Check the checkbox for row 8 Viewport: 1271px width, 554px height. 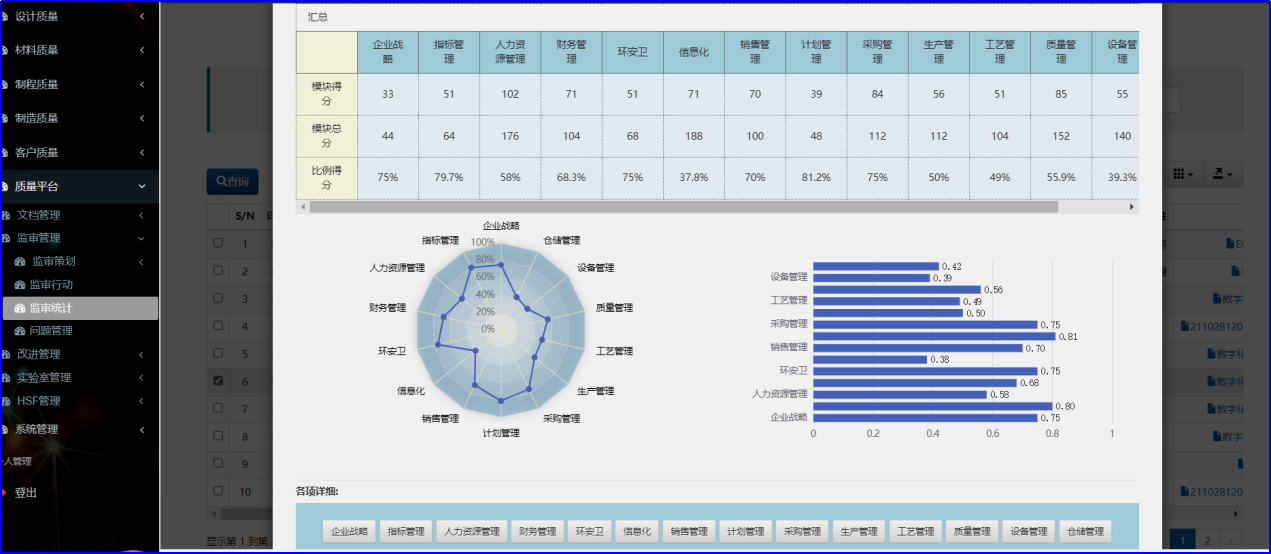coord(218,436)
